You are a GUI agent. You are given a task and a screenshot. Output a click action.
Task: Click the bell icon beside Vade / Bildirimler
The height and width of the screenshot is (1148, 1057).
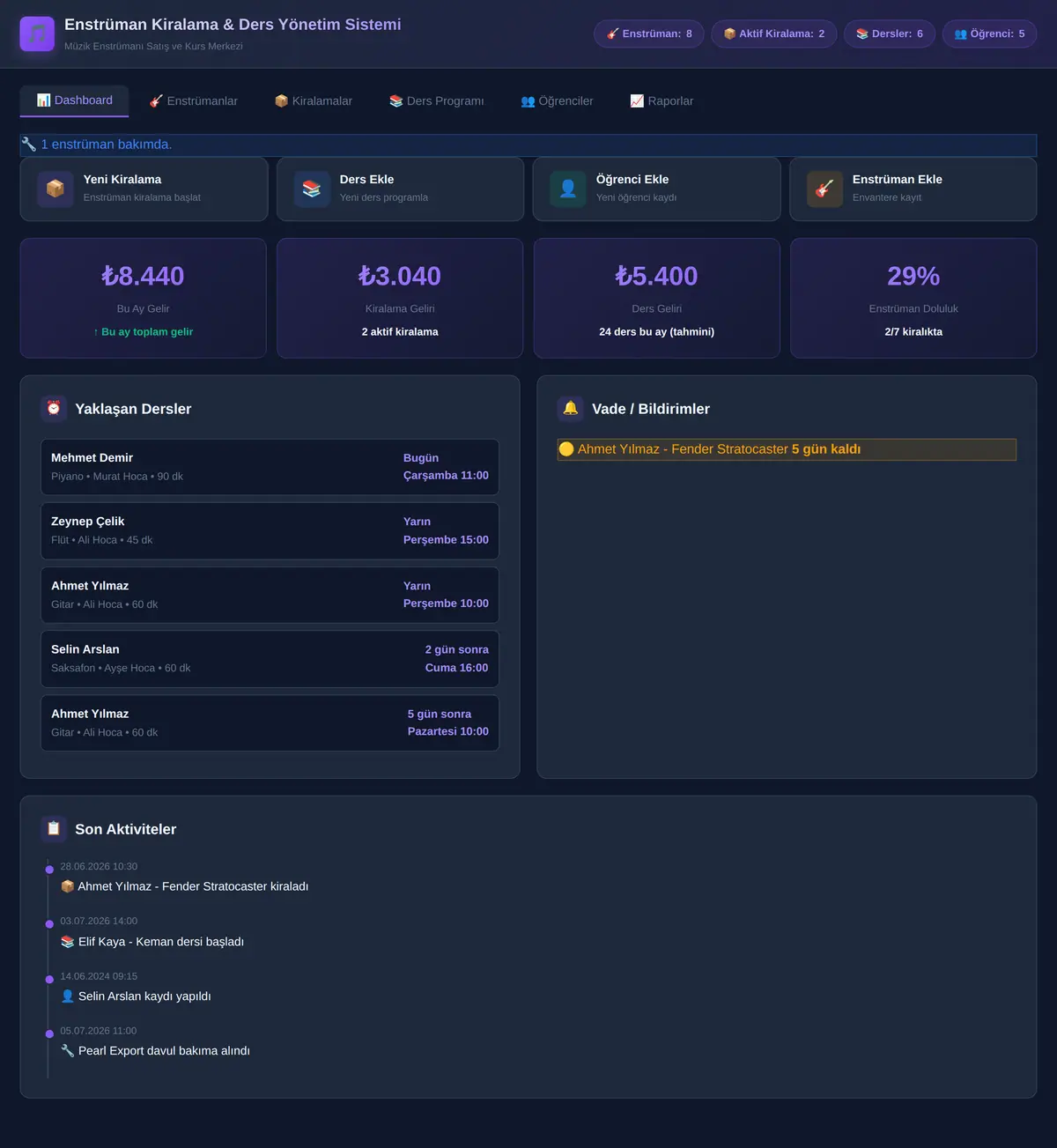[x=571, y=408]
